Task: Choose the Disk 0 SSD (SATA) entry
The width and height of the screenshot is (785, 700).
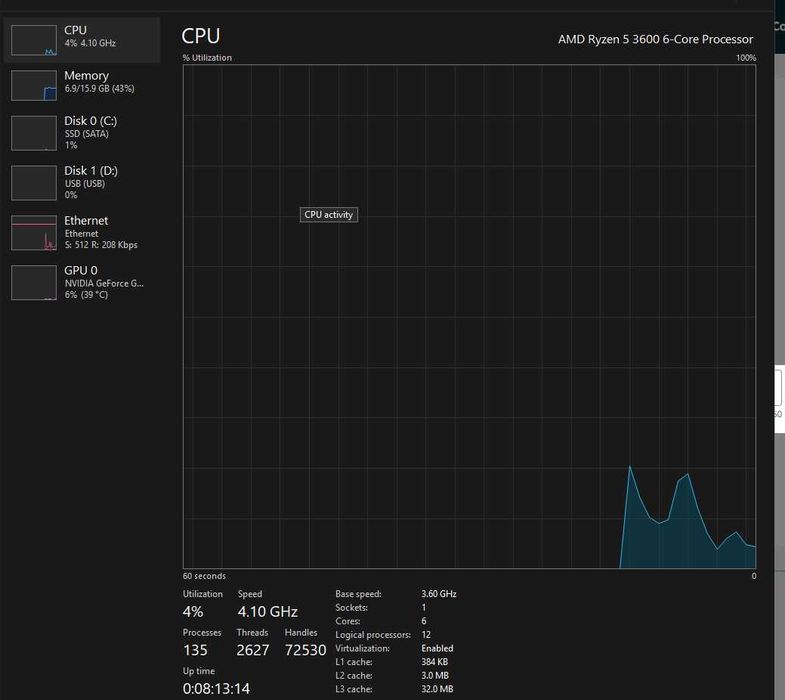Action: (x=82, y=133)
